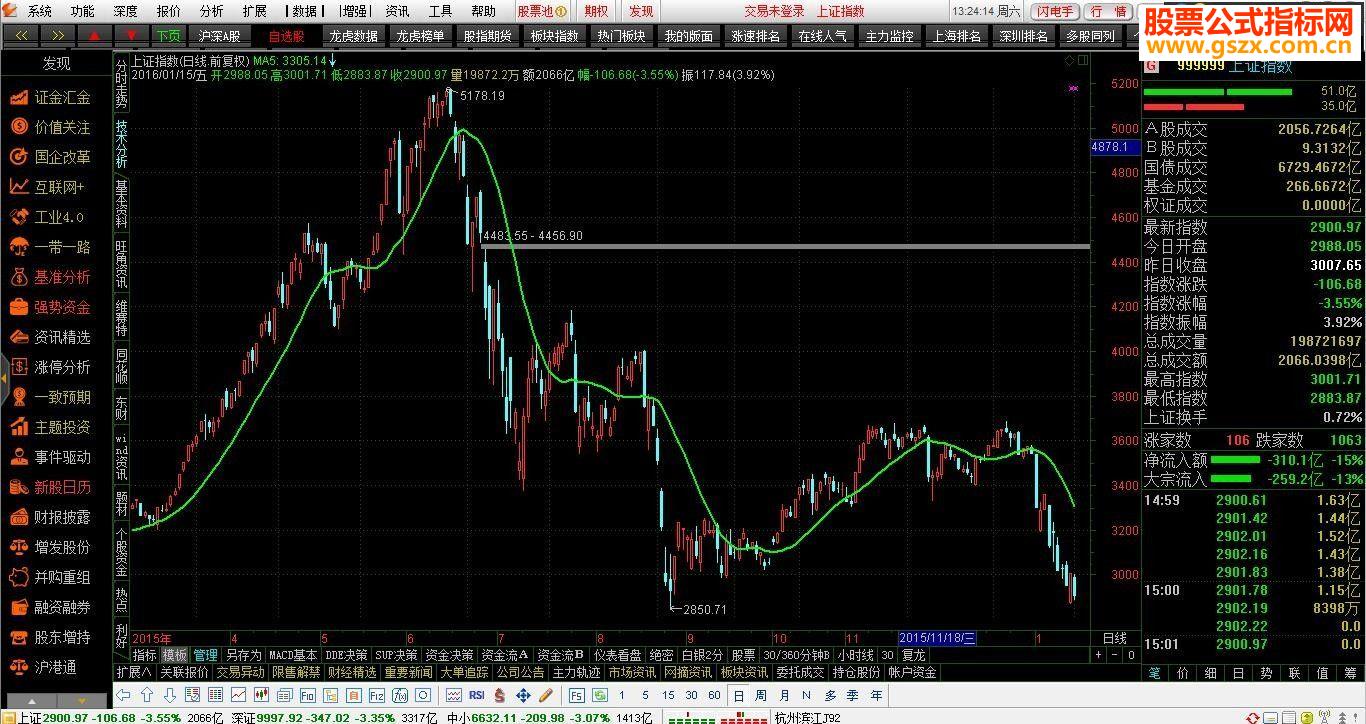The width and height of the screenshot is (1366, 724).
Task: Switch to 龙虎榜单 tab
Action: (x=420, y=35)
